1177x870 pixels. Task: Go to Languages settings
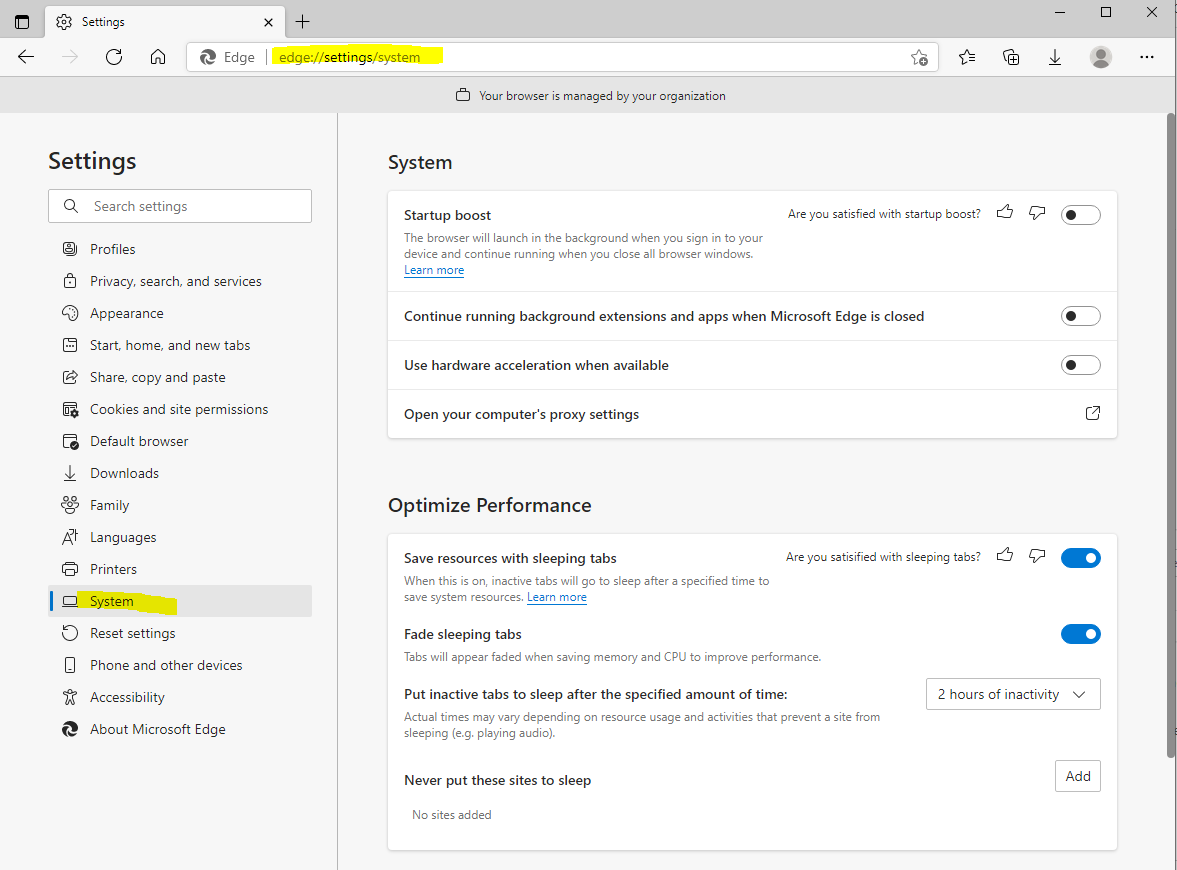tap(180, 537)
